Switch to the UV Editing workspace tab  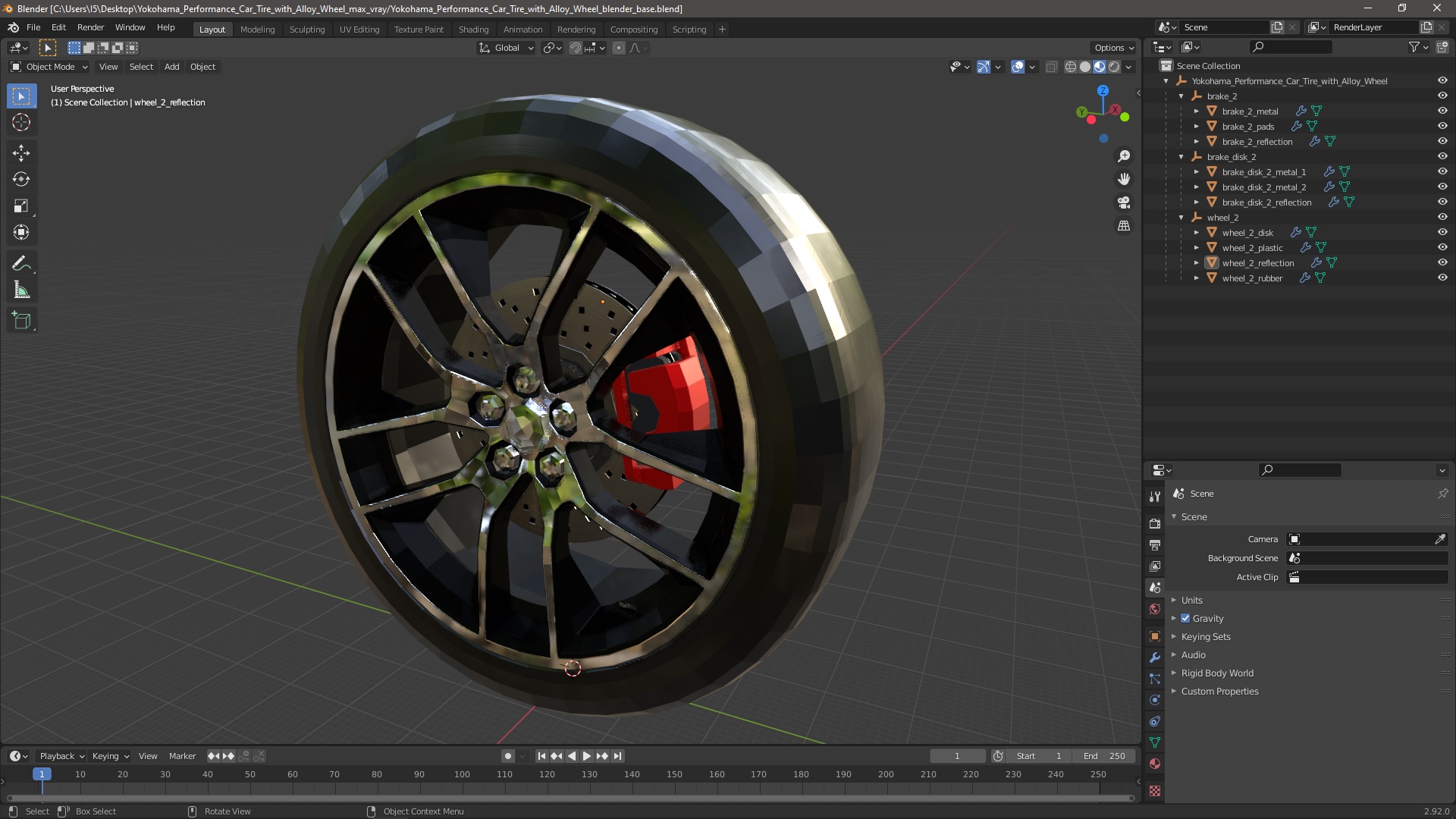click(359, 30)
